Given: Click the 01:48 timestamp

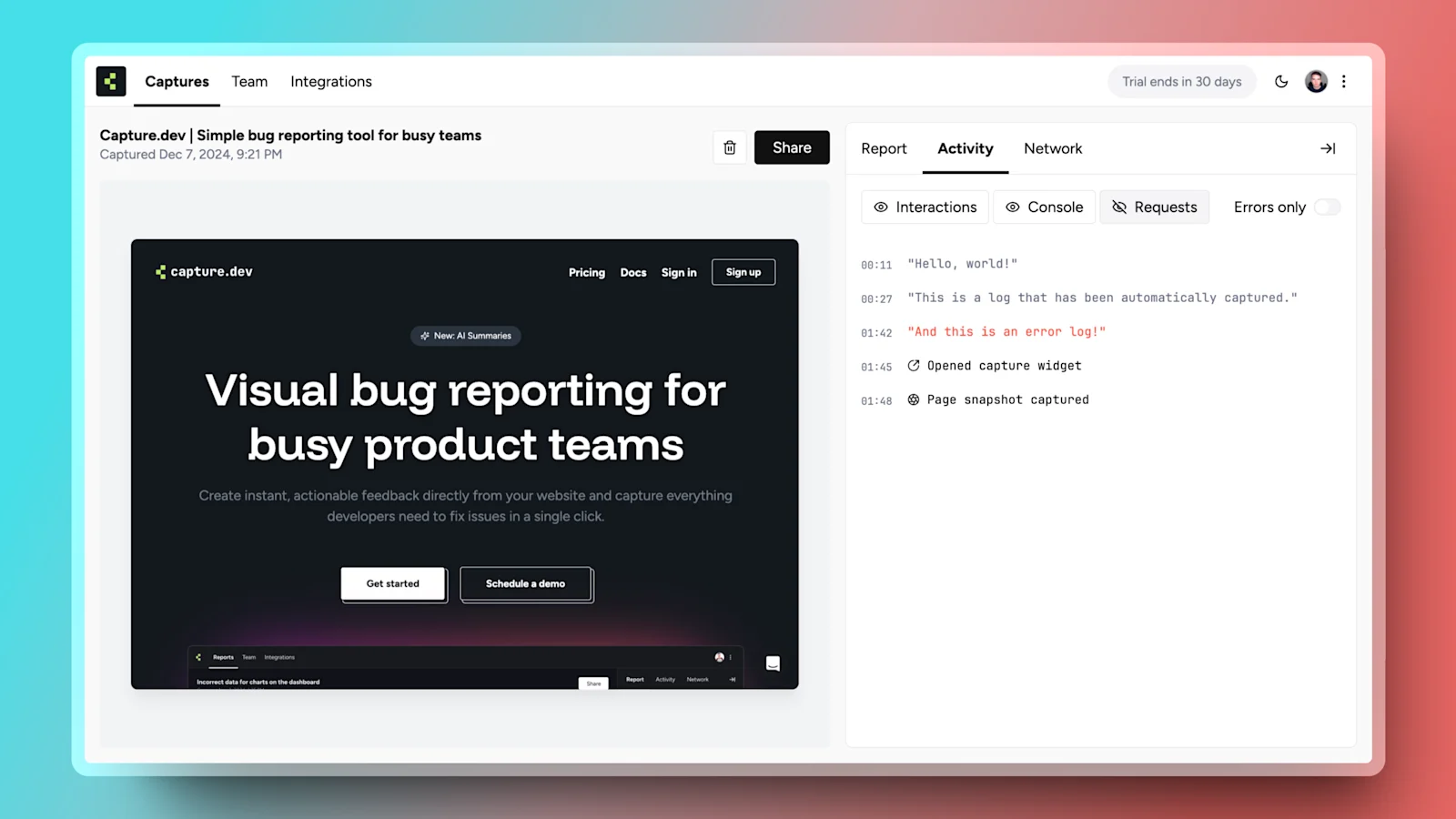Looking at the screenshot, I should coord(876,400).
